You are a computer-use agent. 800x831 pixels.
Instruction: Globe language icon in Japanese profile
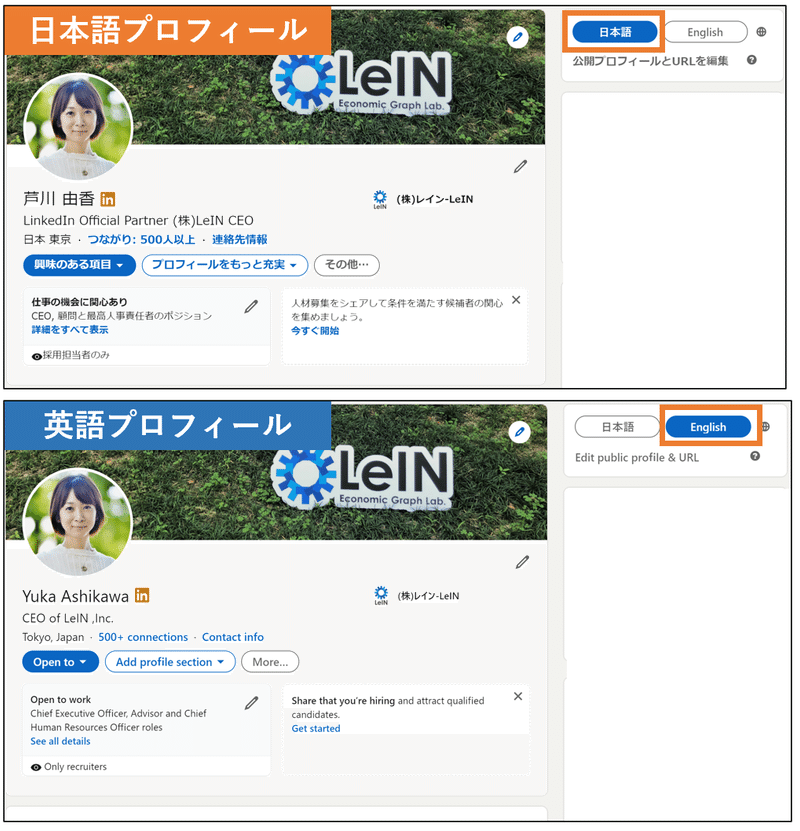761,32
